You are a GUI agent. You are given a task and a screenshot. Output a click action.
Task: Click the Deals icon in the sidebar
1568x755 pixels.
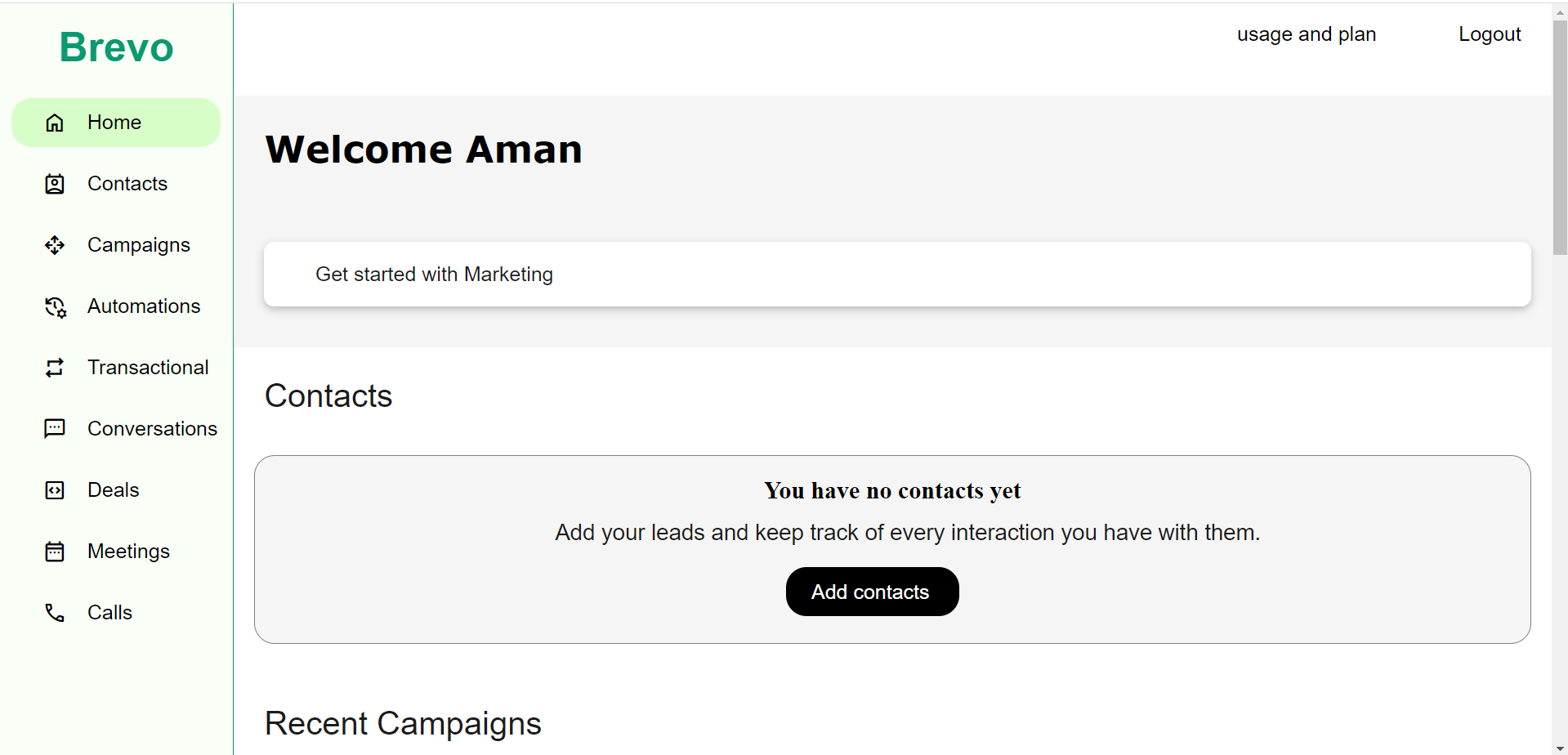pos(54,489)
